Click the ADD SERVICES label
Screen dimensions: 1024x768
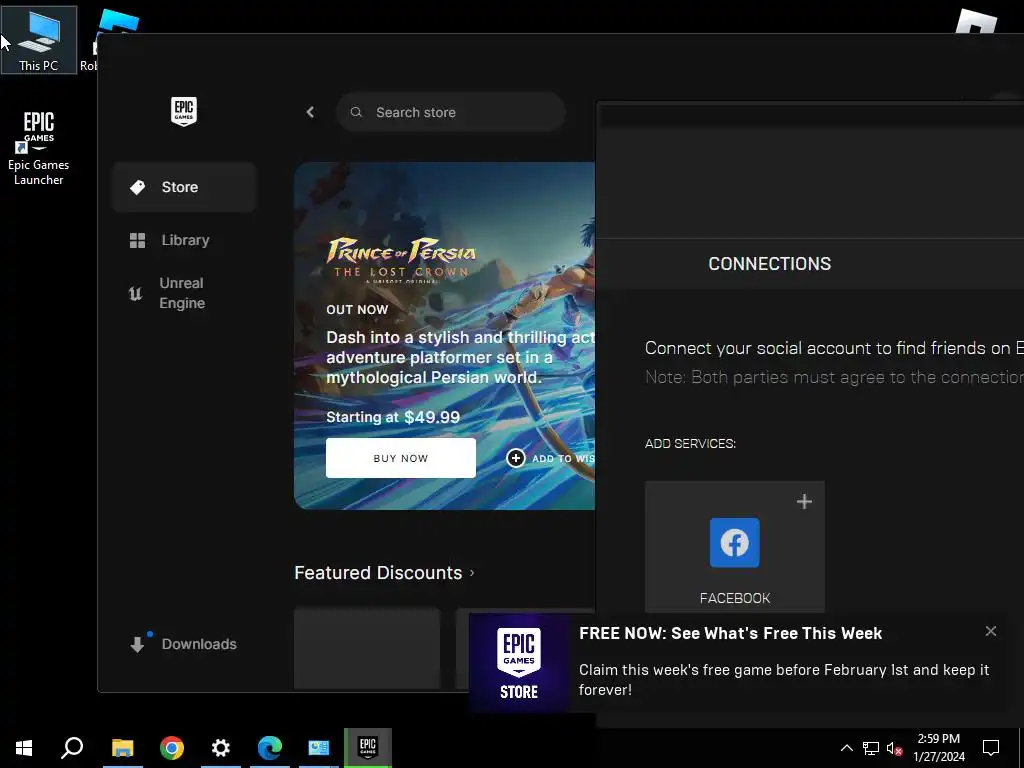coord(690,444)
